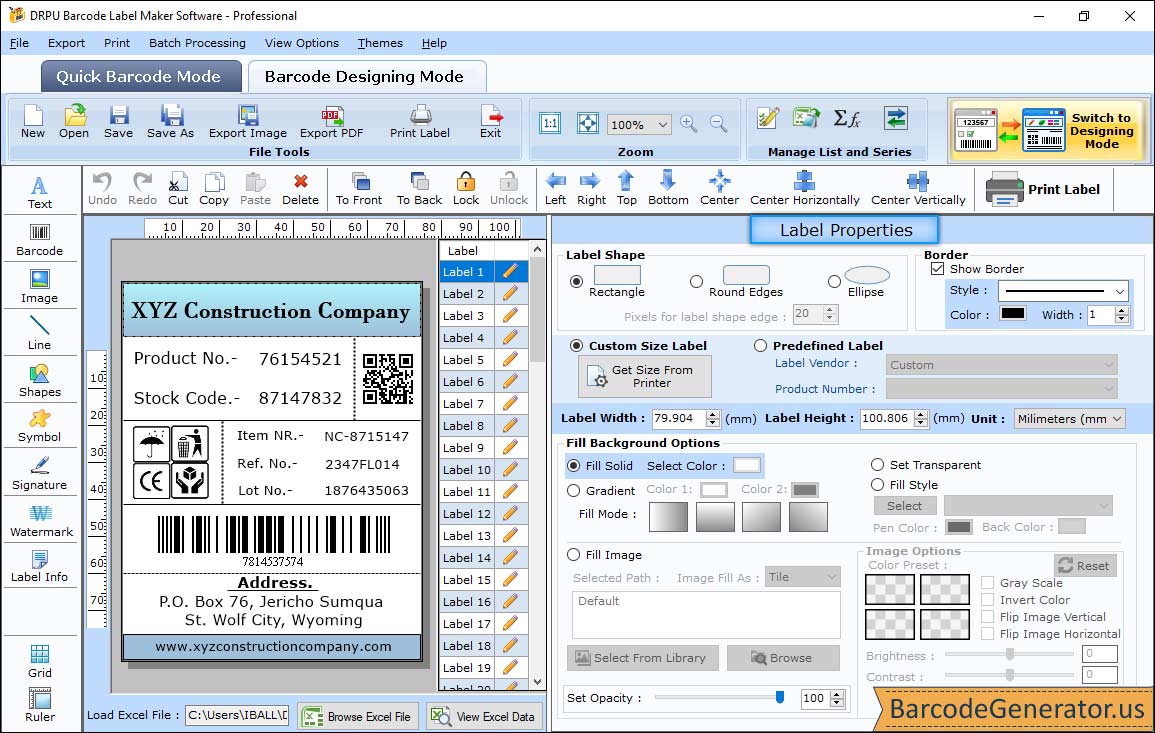The width and height of the screenshot is (1155, 733).
Task: Click Switch to Designing Mode button
Action: [1048, 130]
